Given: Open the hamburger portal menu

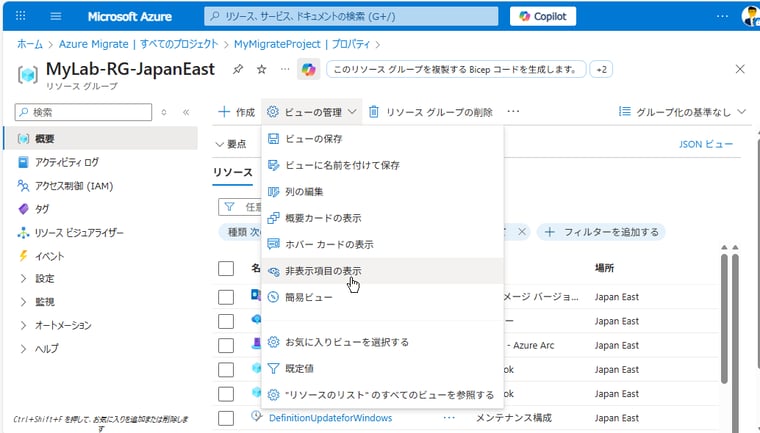Looking at the screenshot, I should pyautogui.click(x=56, y=16).
